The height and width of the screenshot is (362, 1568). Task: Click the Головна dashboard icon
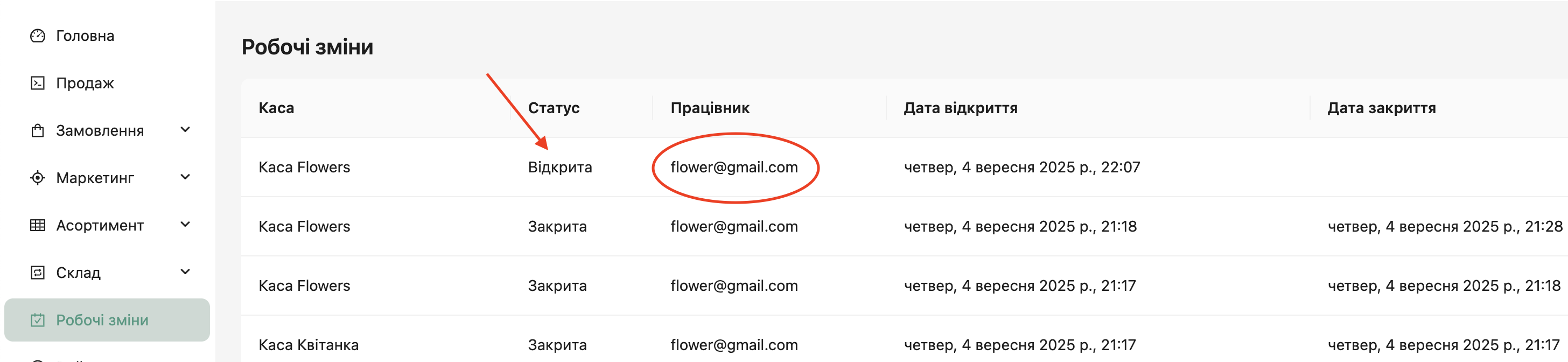click(38, 36)
